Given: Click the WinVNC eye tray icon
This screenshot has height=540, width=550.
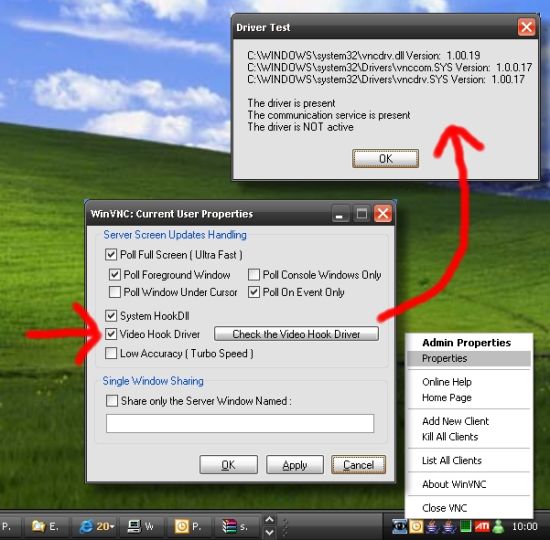Looking at the screenshot, I should (399, 526).
